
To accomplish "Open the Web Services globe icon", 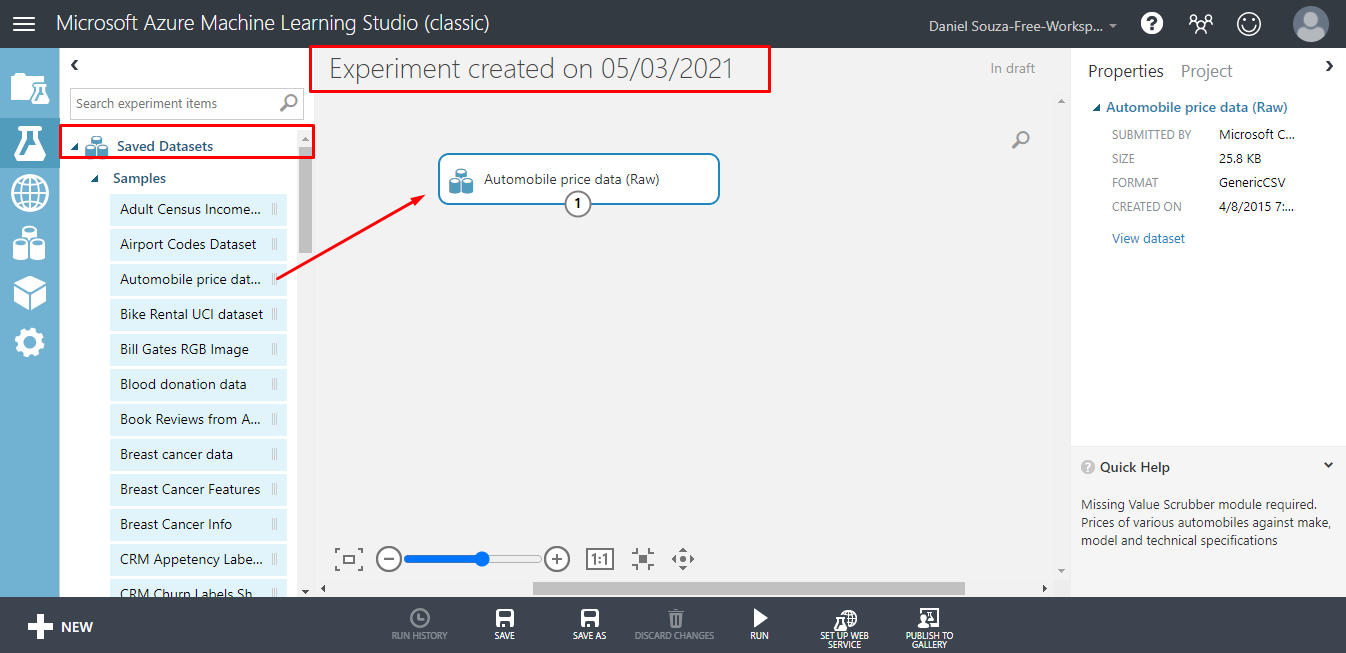I will pyautogui.click(x=29, y=193).
